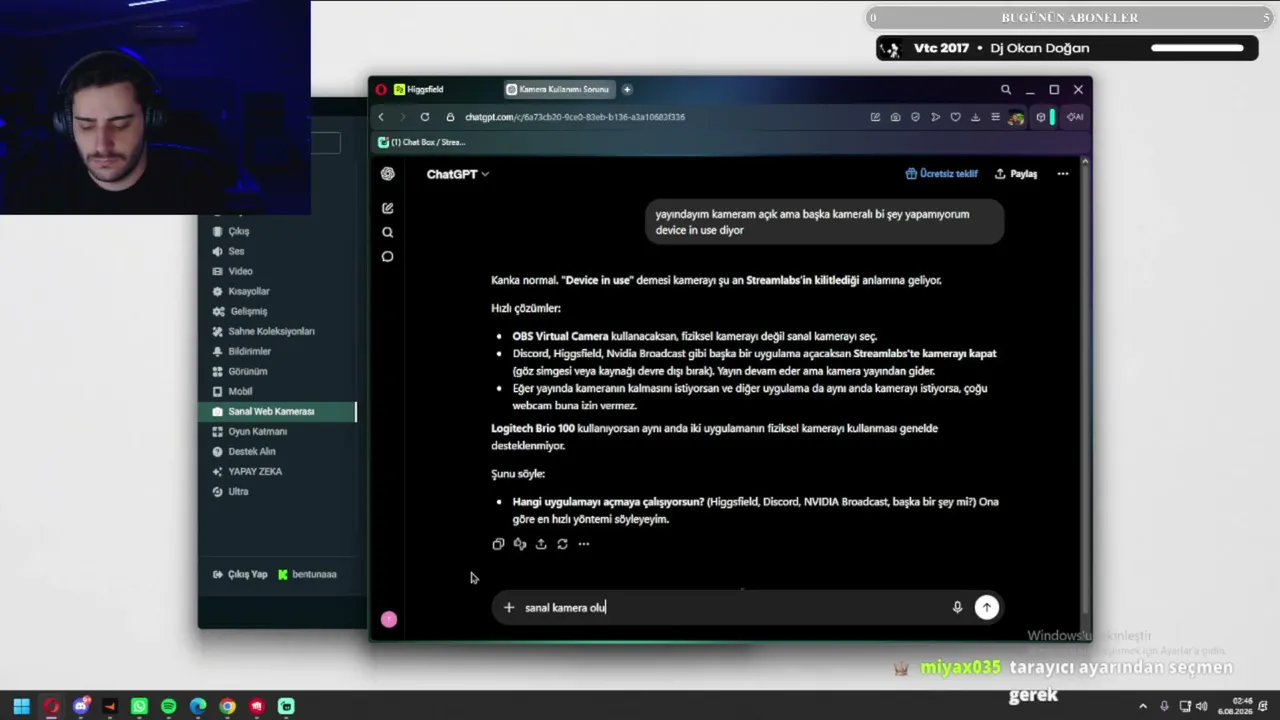Open Discord from the taskbar

(x=81, y=706)
